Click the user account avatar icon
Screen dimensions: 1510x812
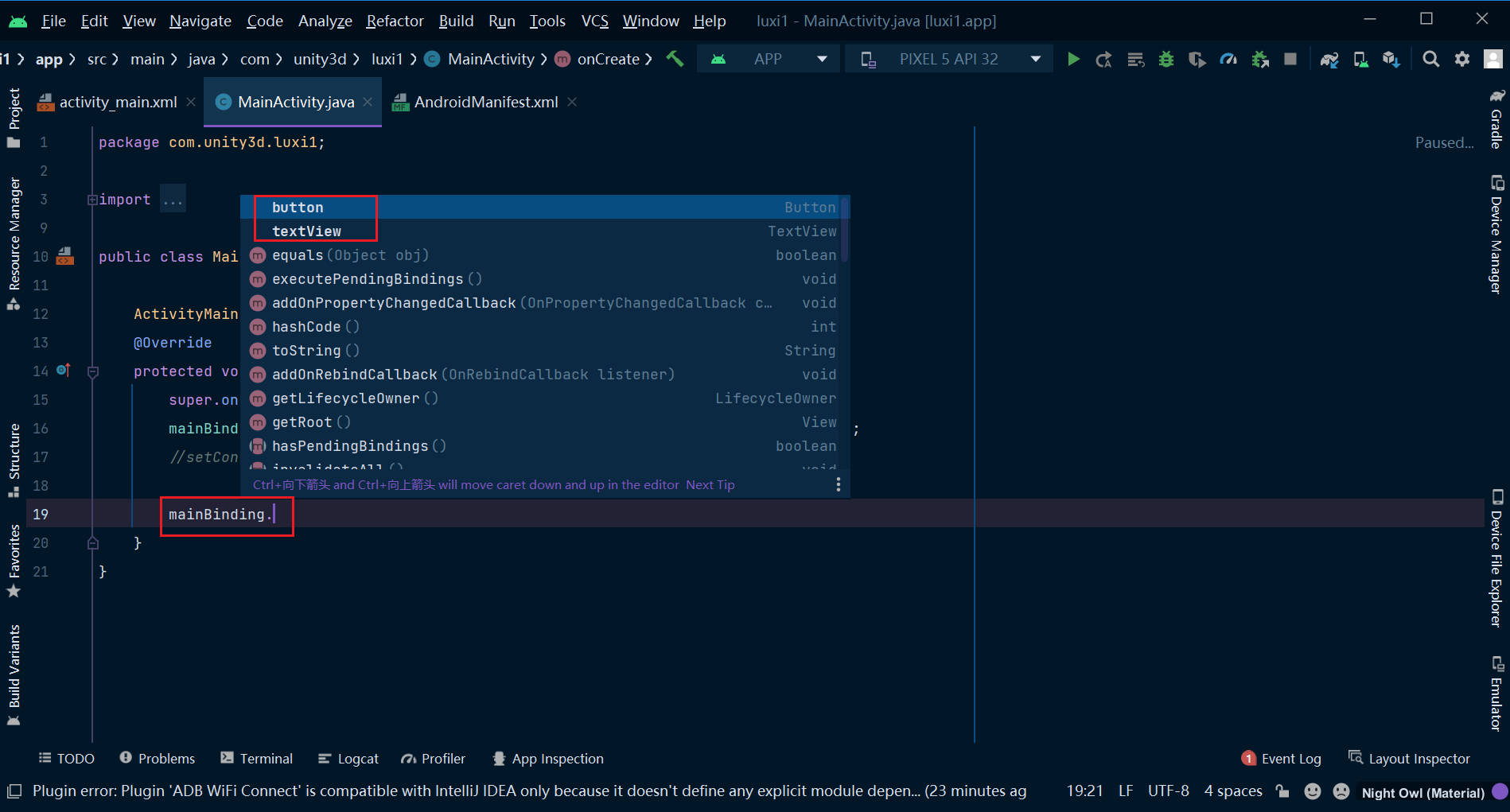tap(1493, 59)
